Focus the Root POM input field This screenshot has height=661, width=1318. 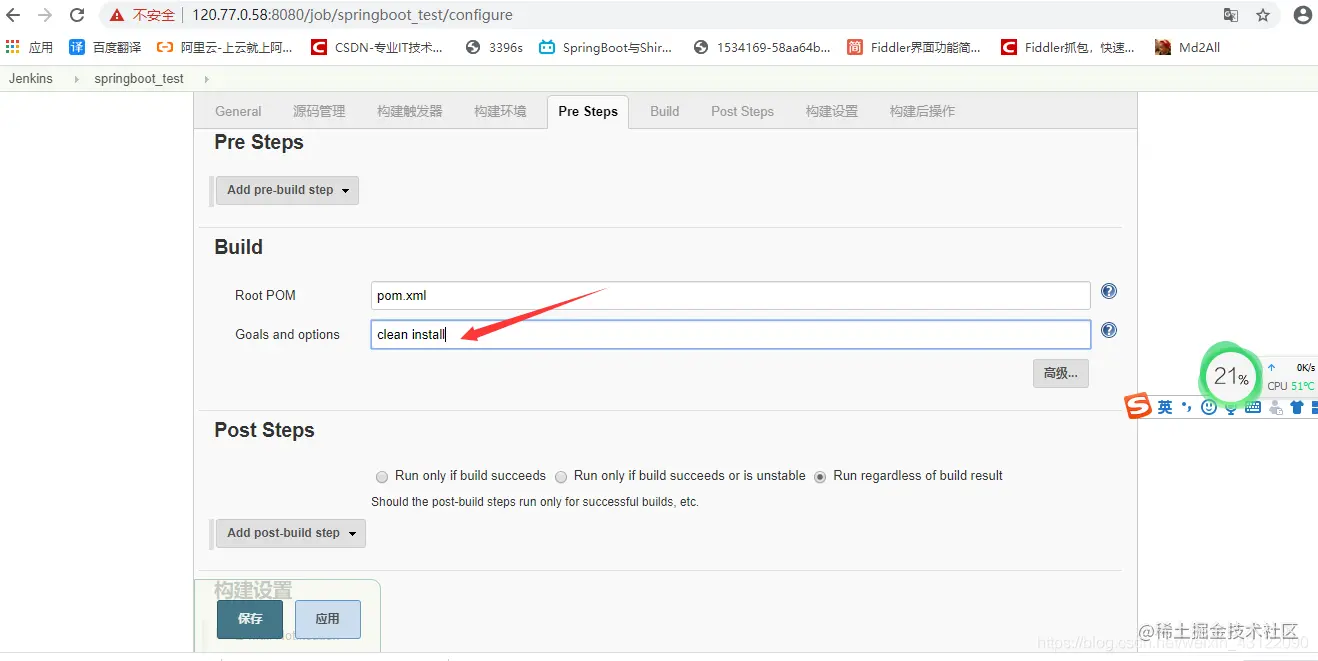730,296
